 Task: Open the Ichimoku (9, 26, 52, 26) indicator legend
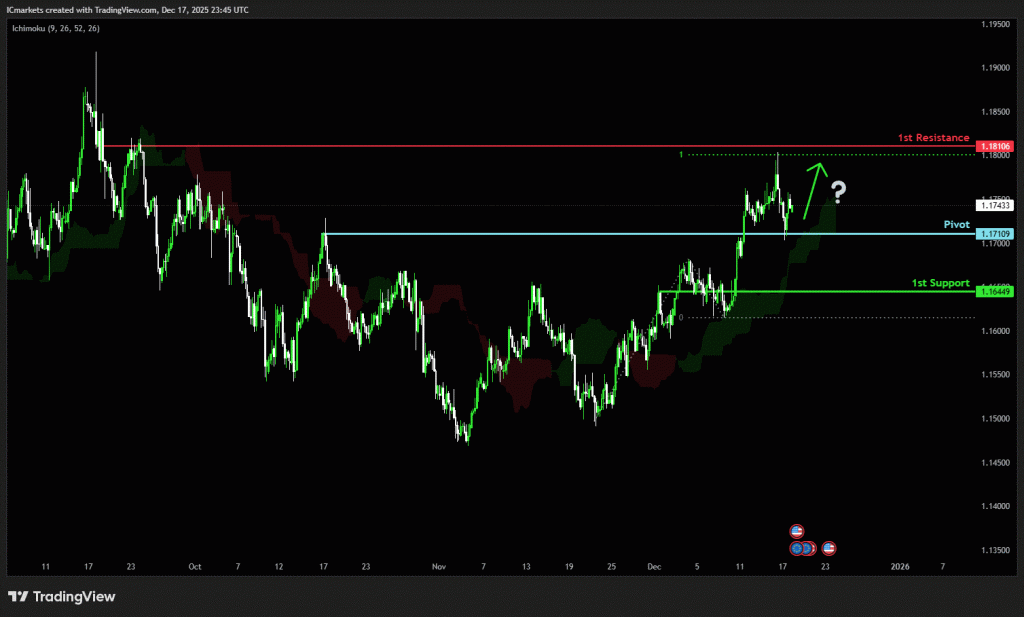click(53, 28)
